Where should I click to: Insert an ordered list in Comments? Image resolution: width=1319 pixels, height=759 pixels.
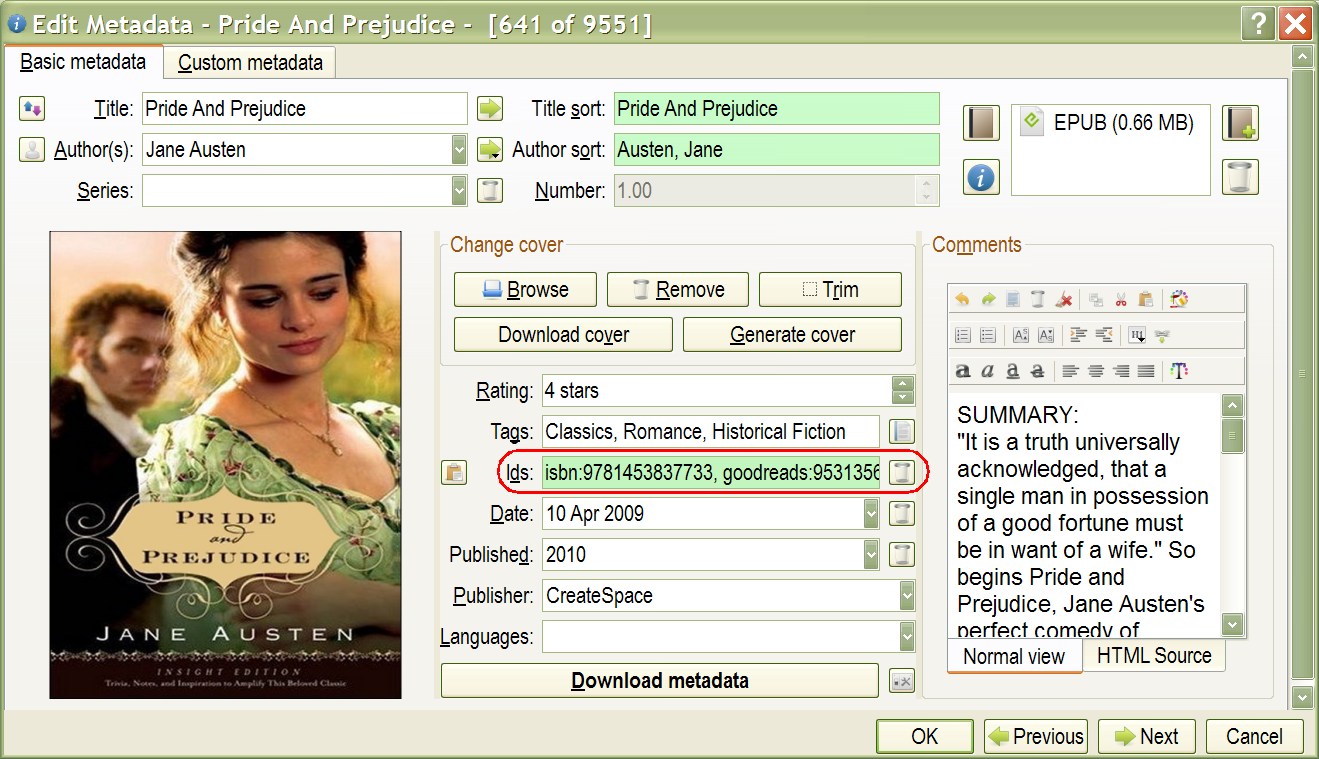tap(962, 335)
